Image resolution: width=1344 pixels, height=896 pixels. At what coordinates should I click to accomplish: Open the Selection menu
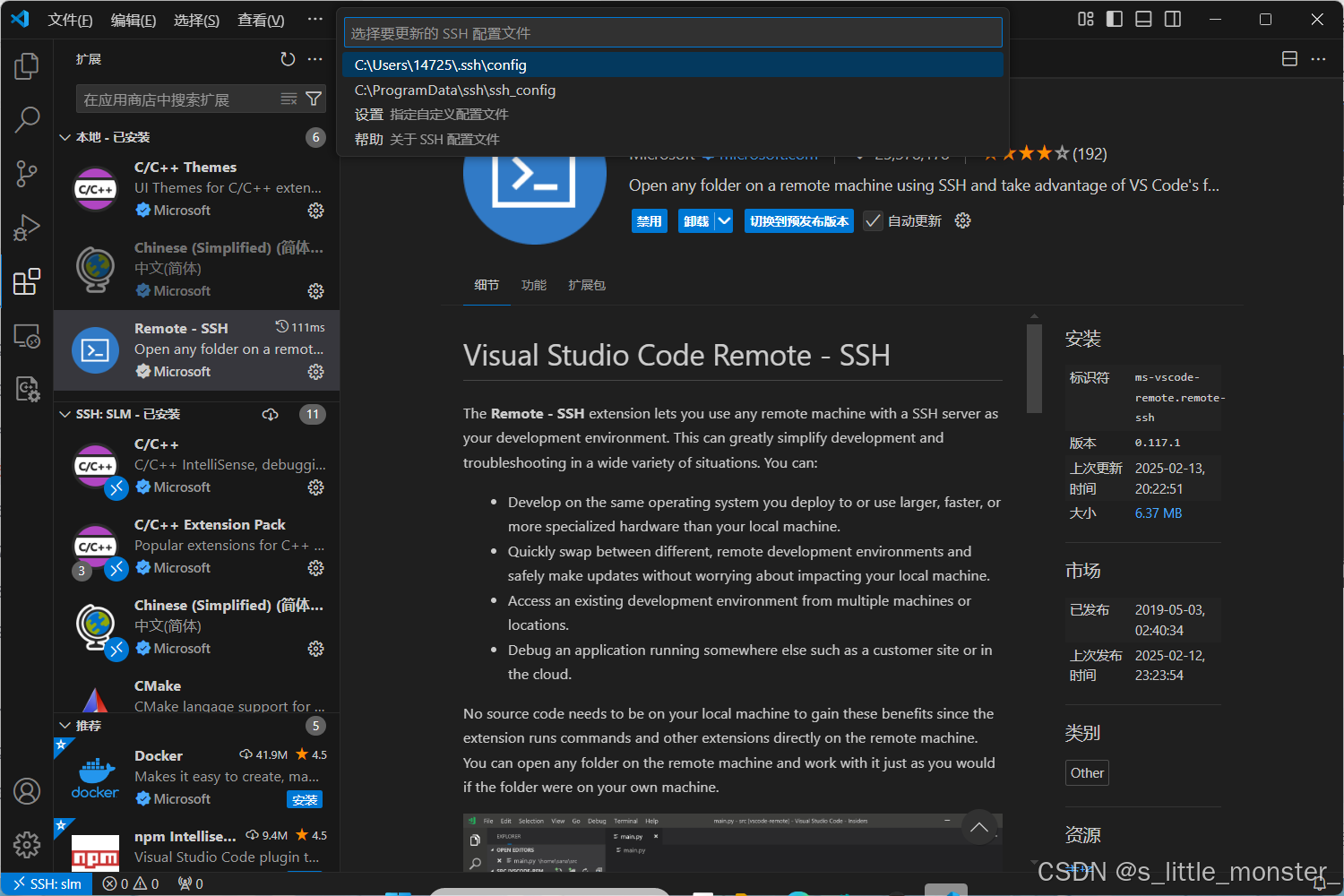[x=196, y=20]
